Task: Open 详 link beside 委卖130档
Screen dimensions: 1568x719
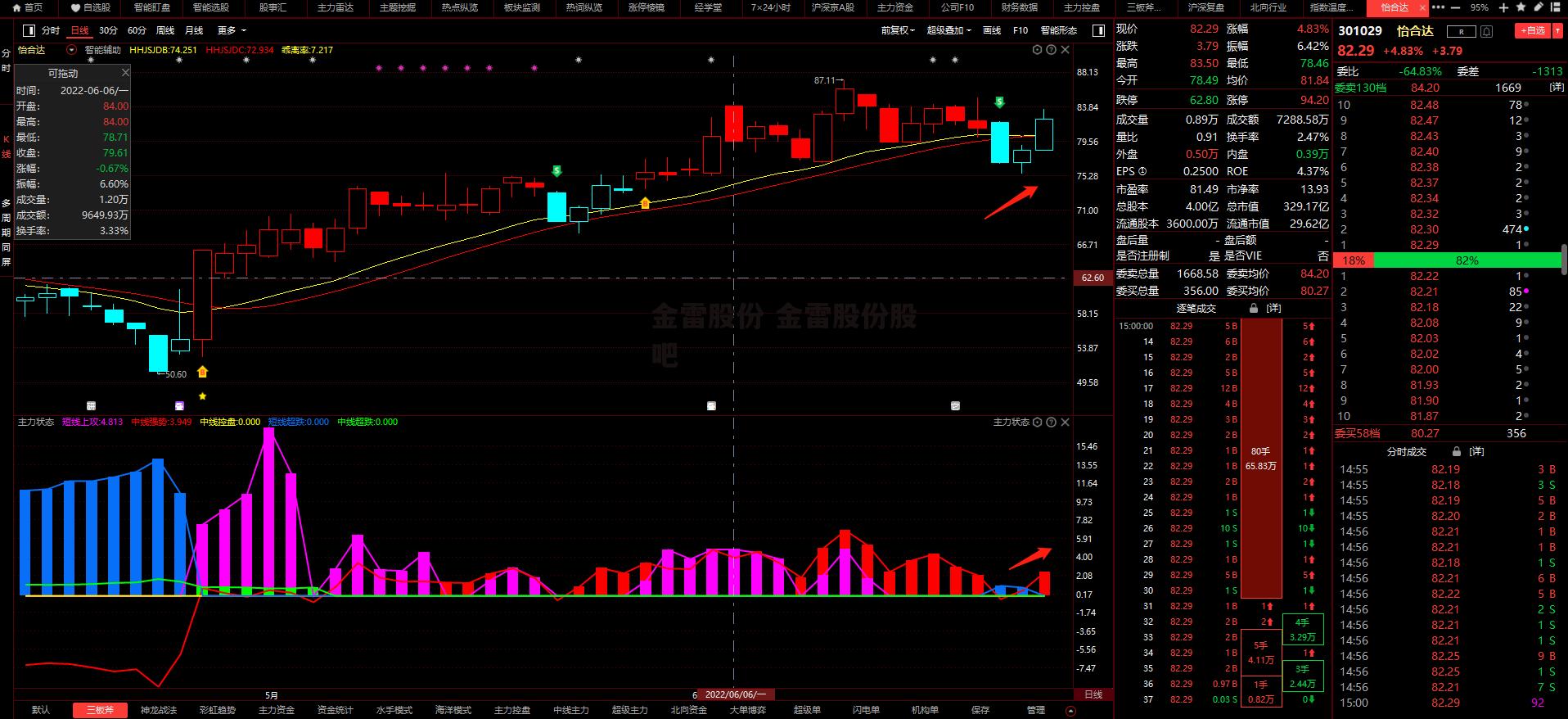Action: 1555,88
